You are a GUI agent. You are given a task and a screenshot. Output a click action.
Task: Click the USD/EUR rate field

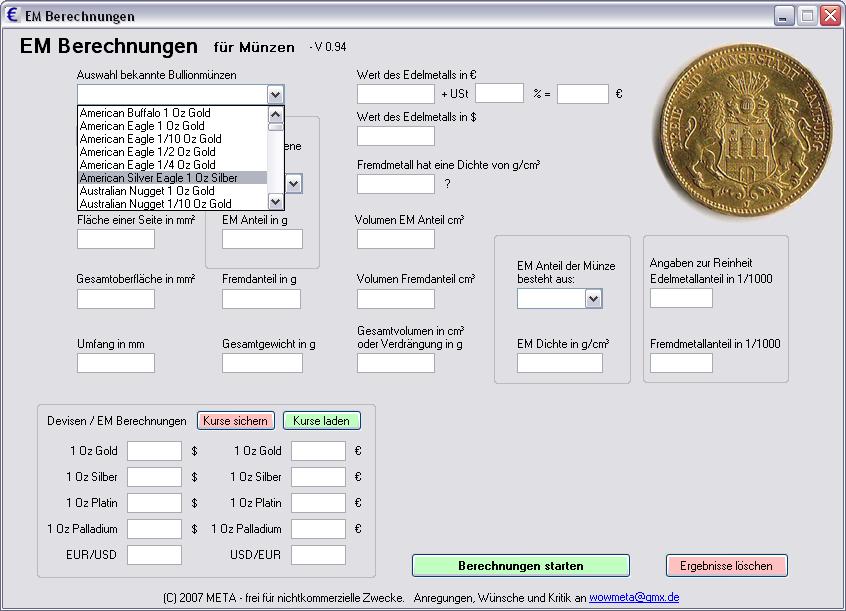point(318,555)
